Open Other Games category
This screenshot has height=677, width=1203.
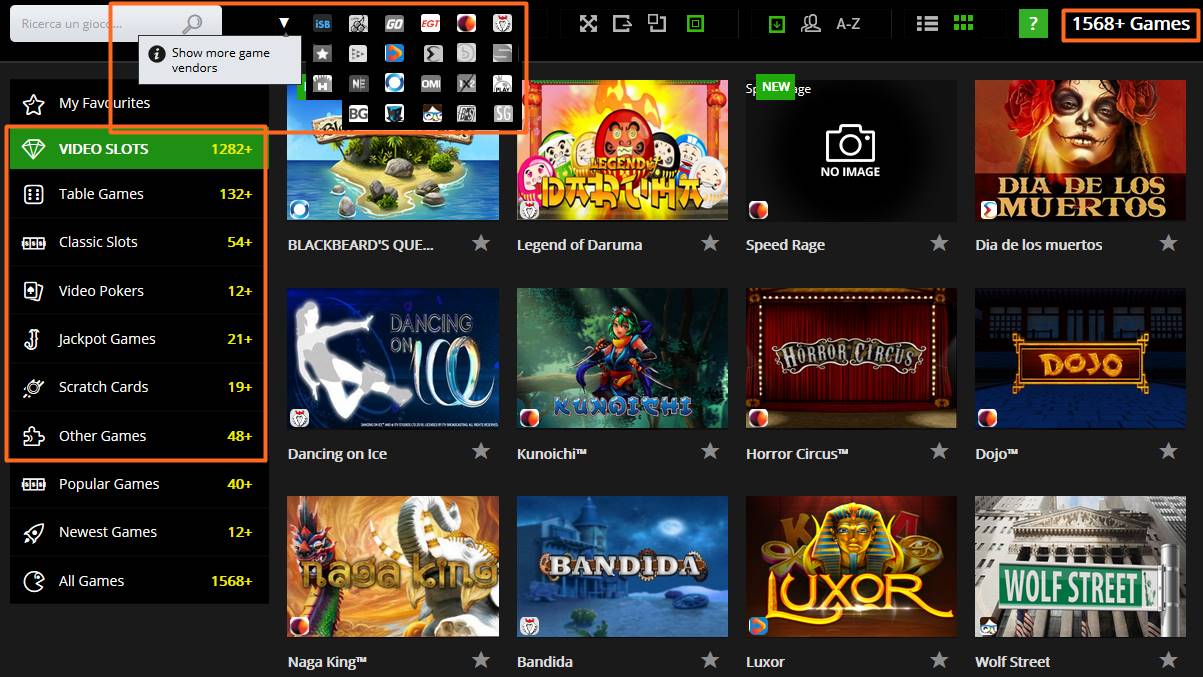(x=139, y=436)
